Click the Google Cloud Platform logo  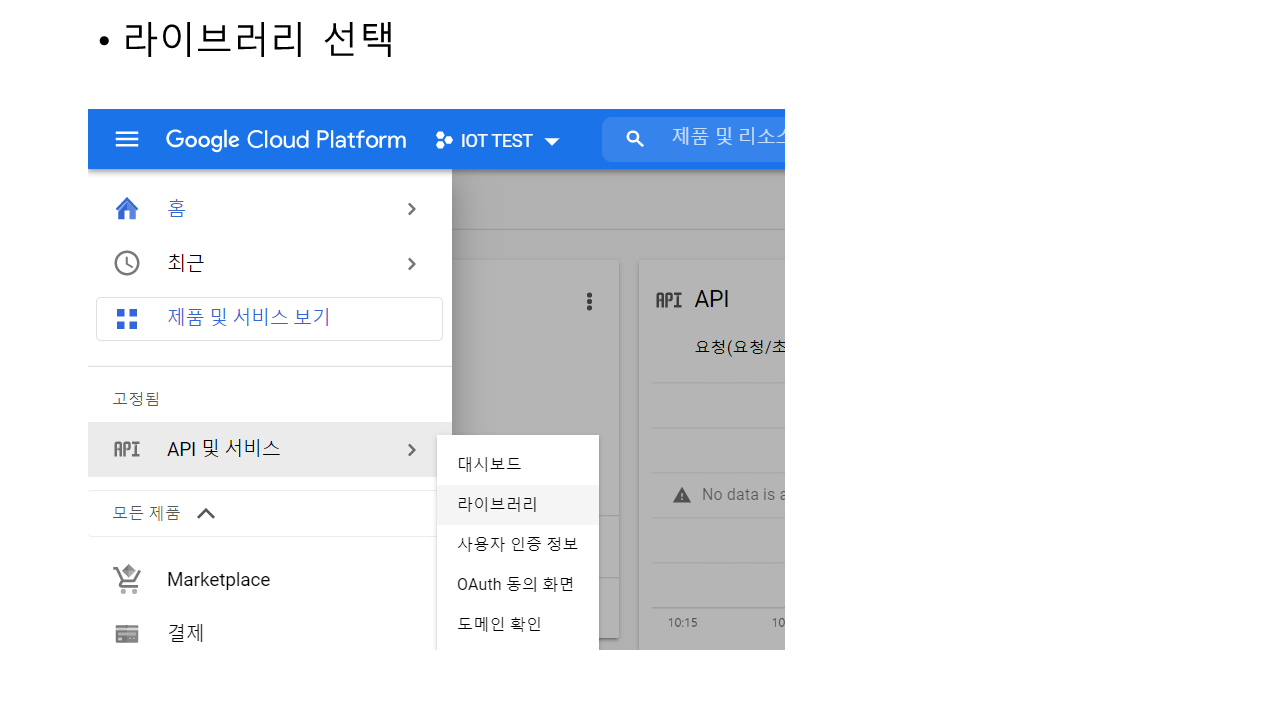pos(286,140)
